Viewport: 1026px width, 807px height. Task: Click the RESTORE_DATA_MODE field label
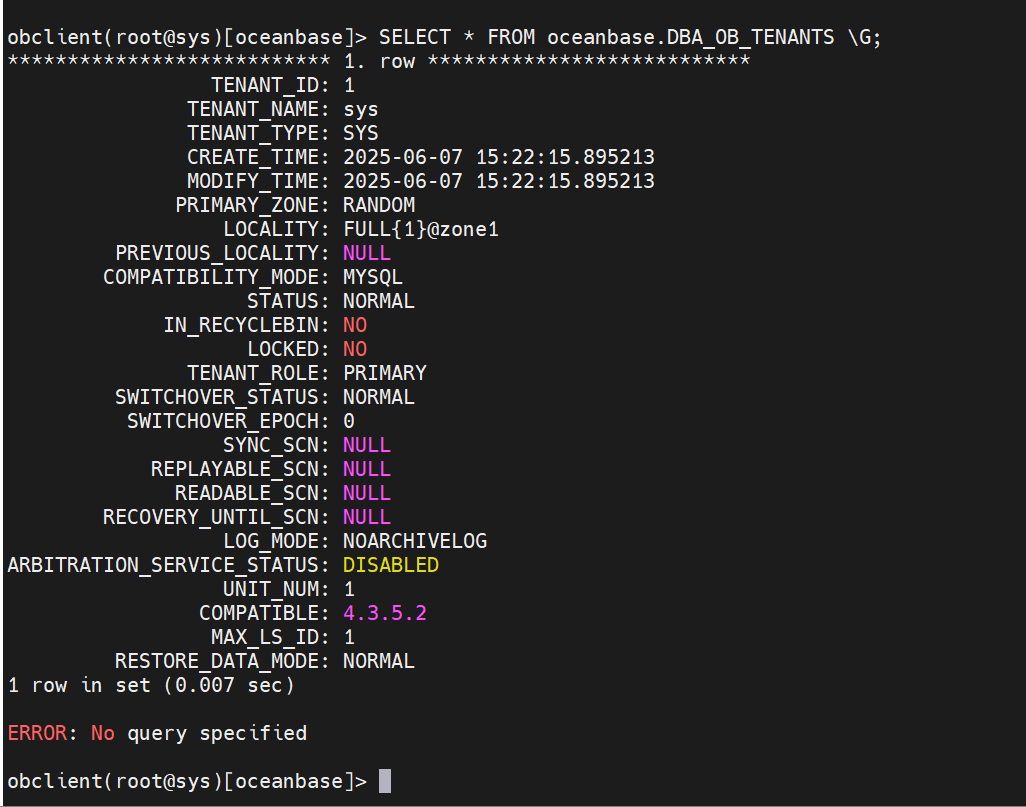coord(222,661)
